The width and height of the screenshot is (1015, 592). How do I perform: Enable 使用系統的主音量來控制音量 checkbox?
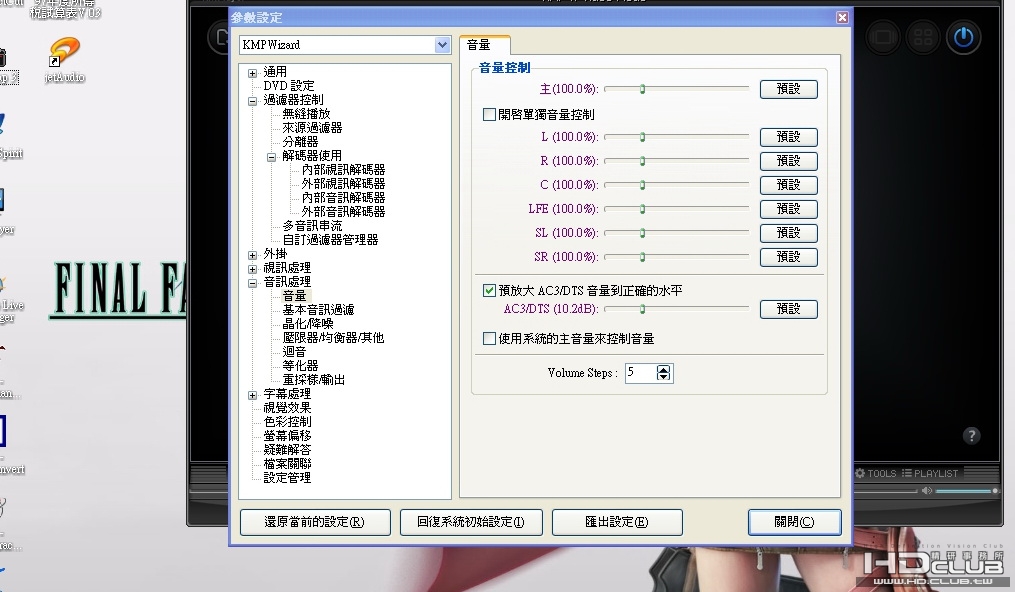[x=489, y=338]
